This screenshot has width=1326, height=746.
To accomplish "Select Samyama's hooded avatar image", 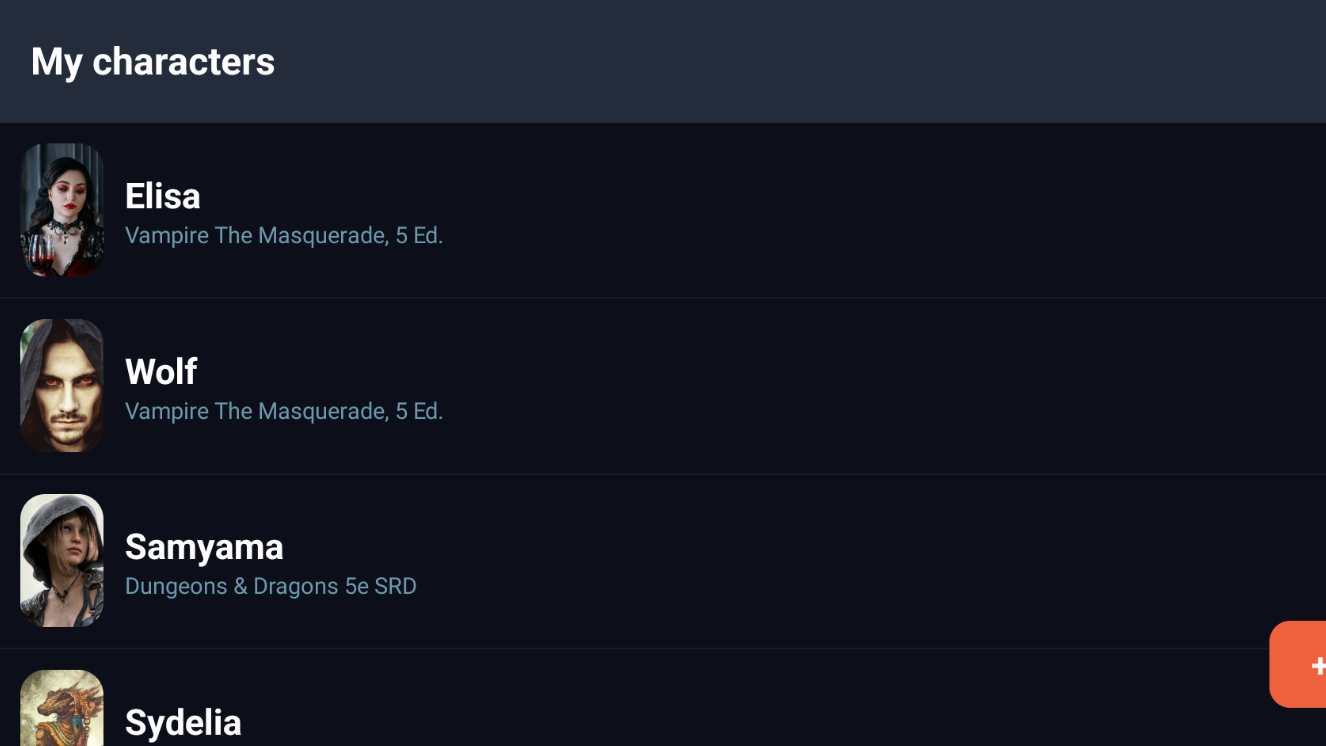I will (62, 561).
